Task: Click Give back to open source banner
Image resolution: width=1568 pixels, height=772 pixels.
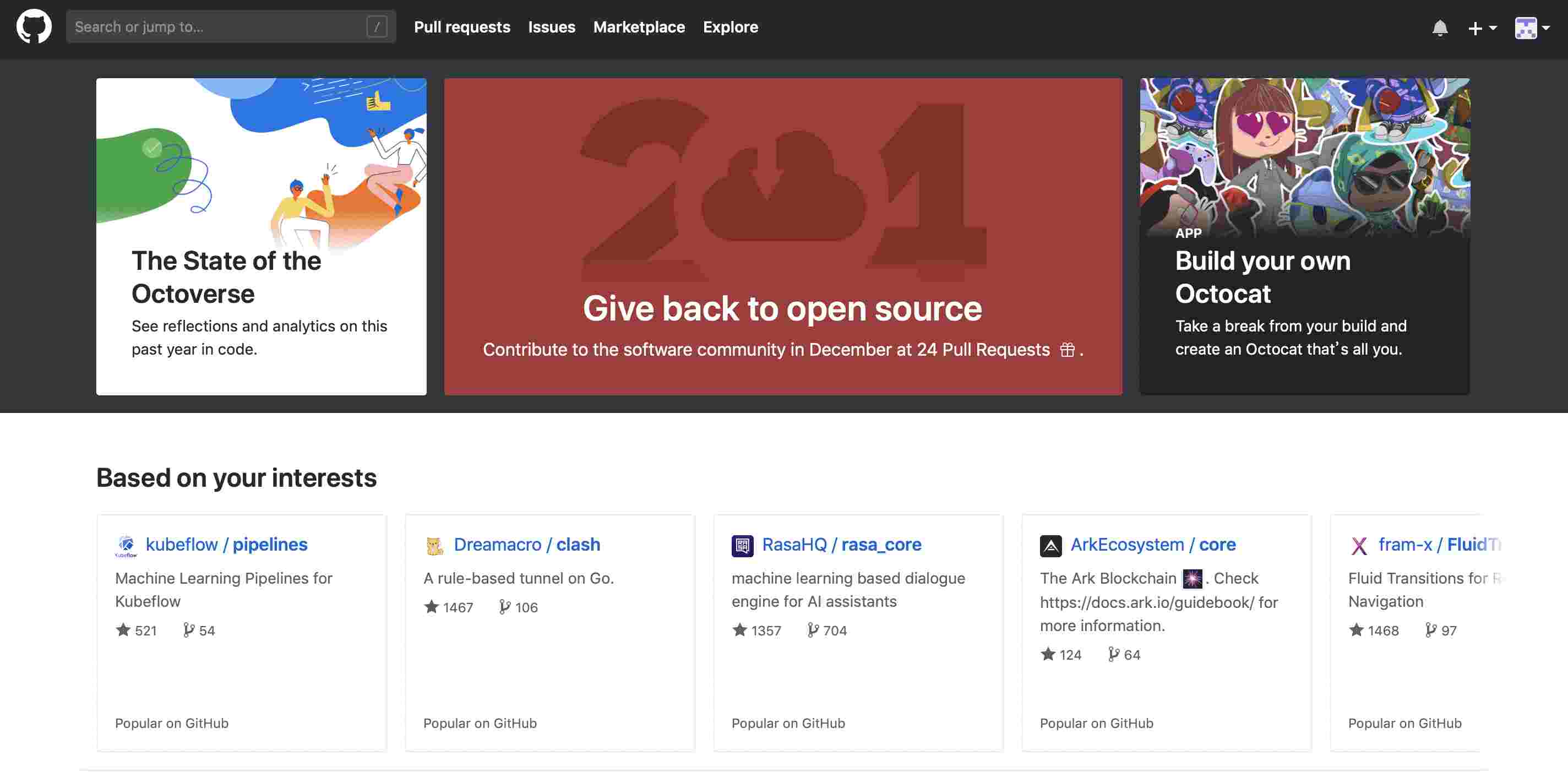Action: click(x=783, y=236)
